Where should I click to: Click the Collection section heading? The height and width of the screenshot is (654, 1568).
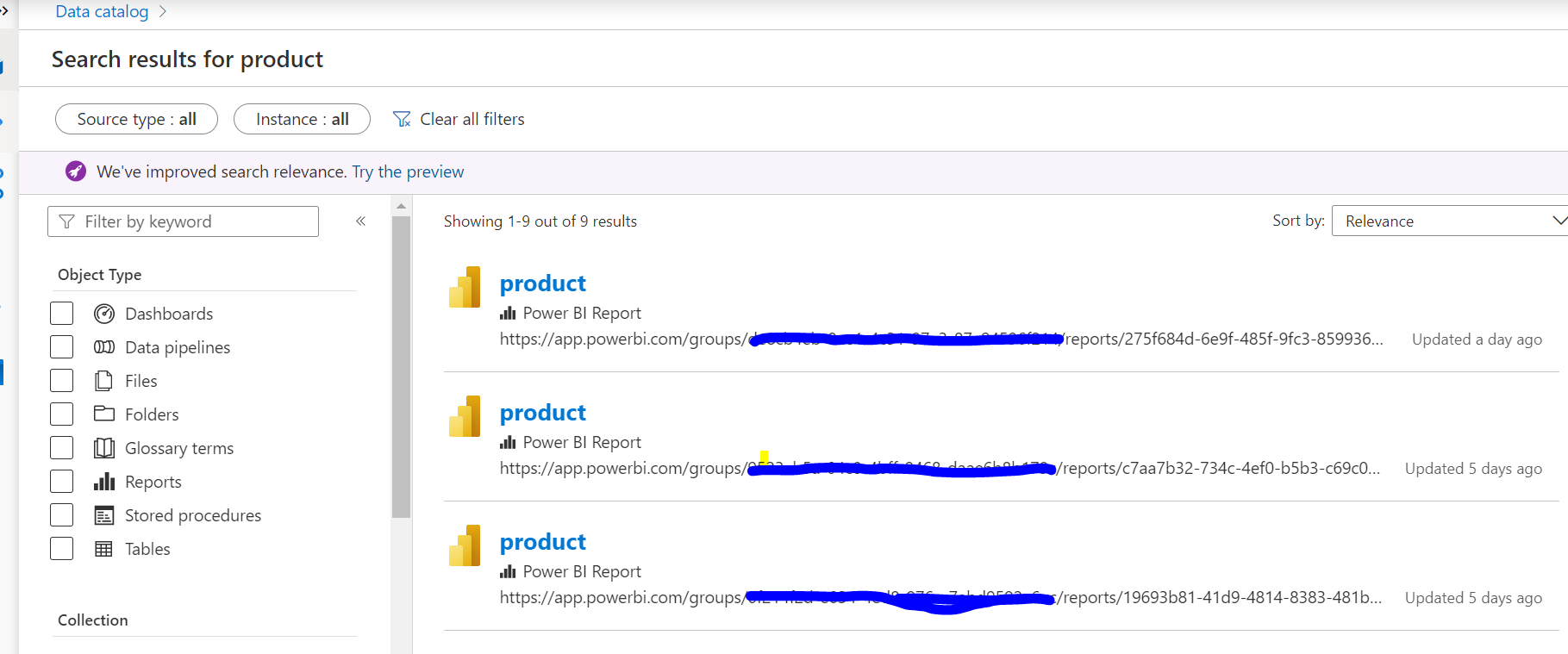(x=93, y=620)
